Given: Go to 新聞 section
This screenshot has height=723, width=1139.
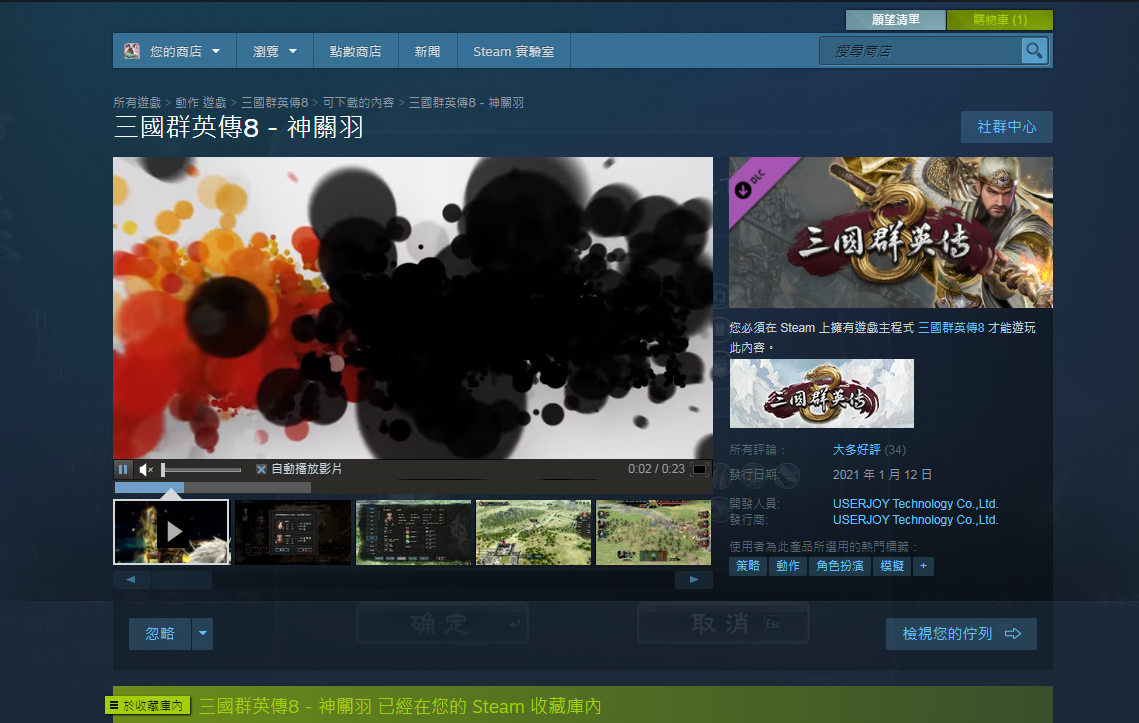Looking at the screenshot, I should (x=427, y=51).
